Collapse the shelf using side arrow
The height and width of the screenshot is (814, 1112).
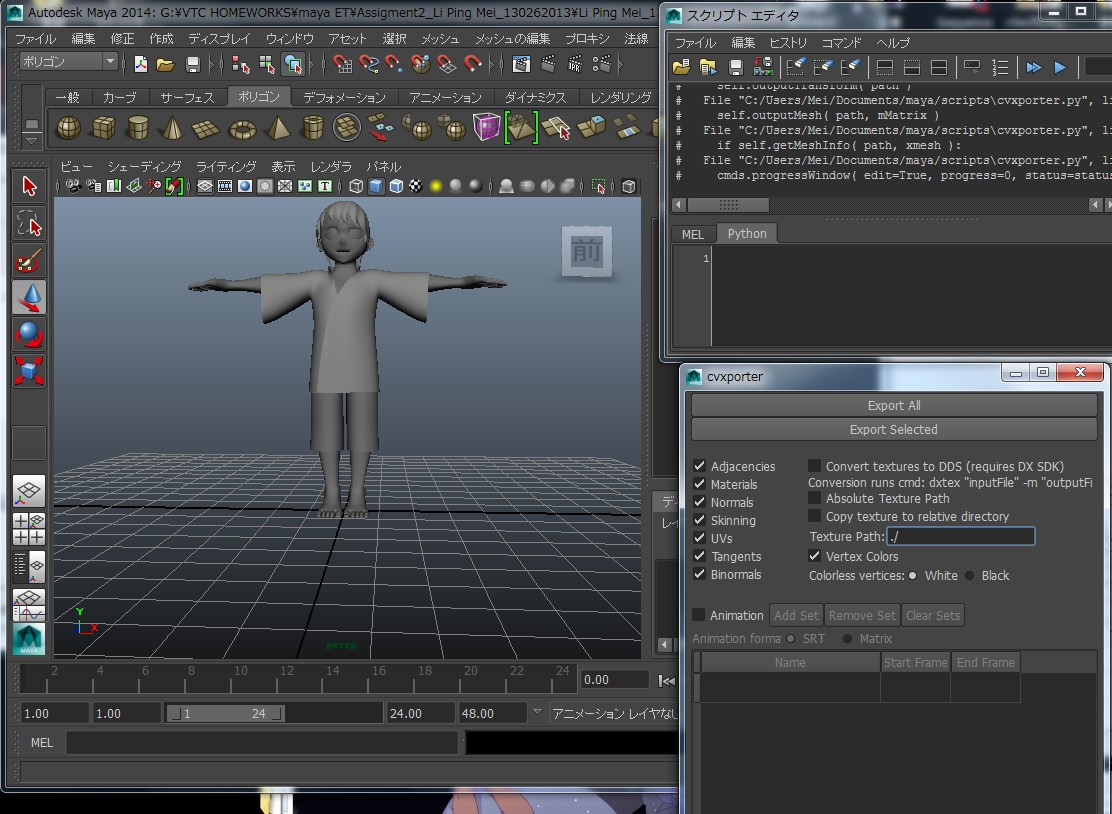pos(32,141)
